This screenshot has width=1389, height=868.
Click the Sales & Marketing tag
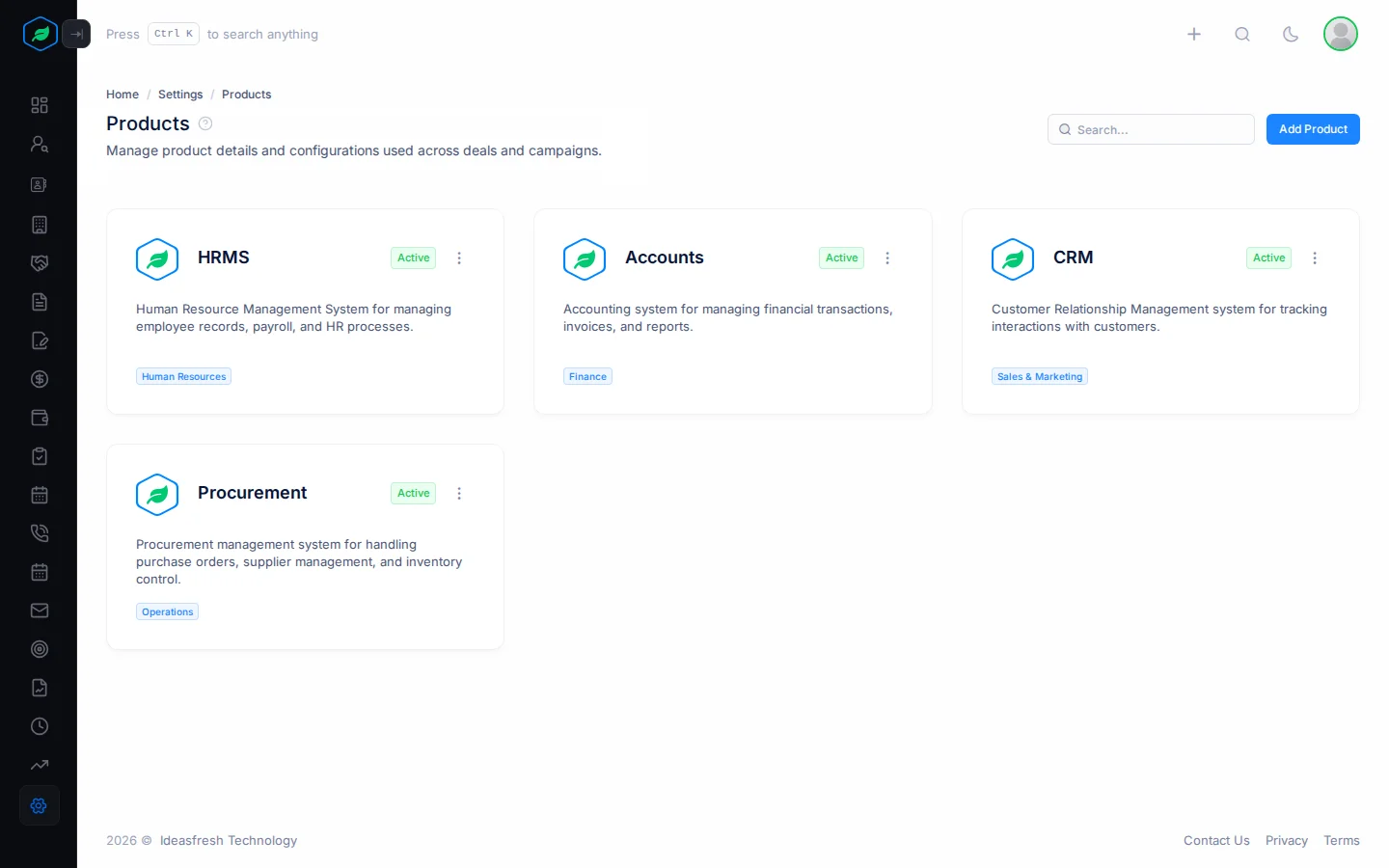1040,377
